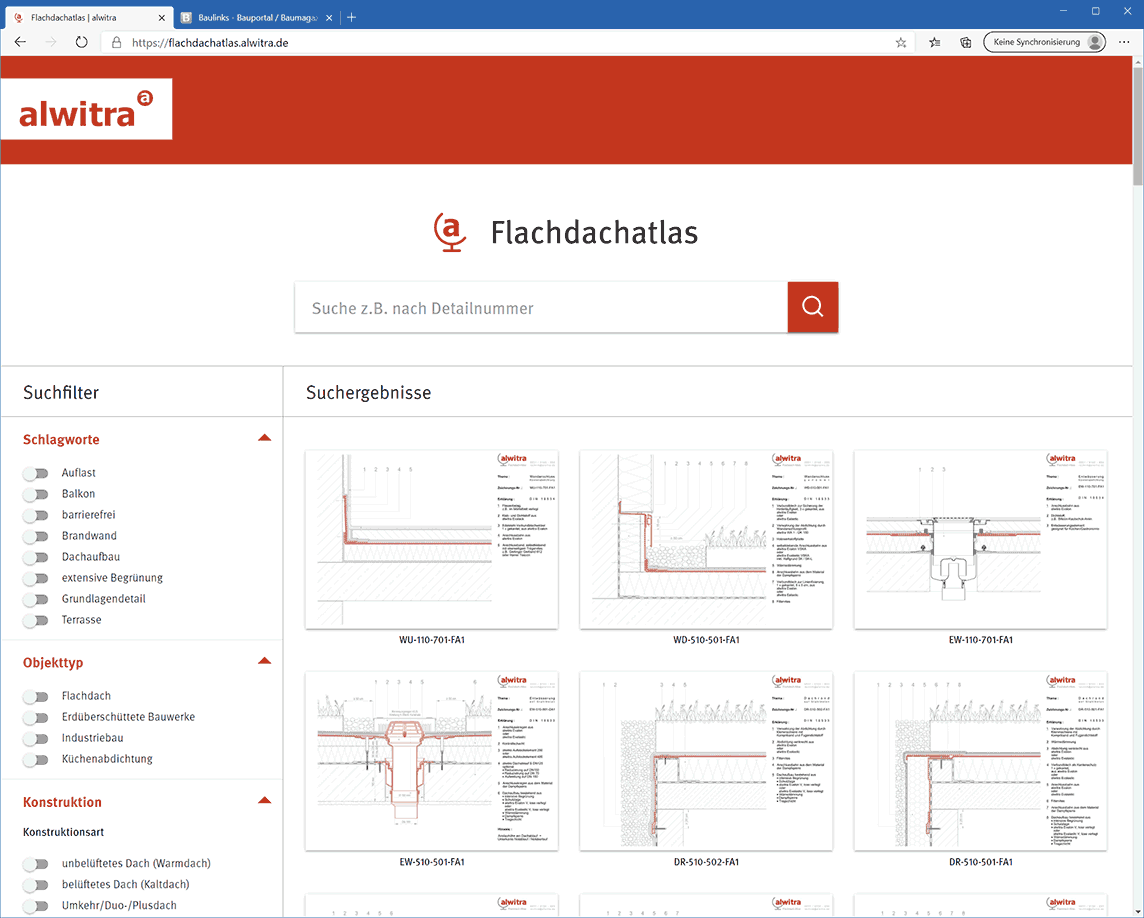Enable the Küchenabdichtung toggle
The width and height of the screenshot is (1144, 918).
[x=35, y=760]
